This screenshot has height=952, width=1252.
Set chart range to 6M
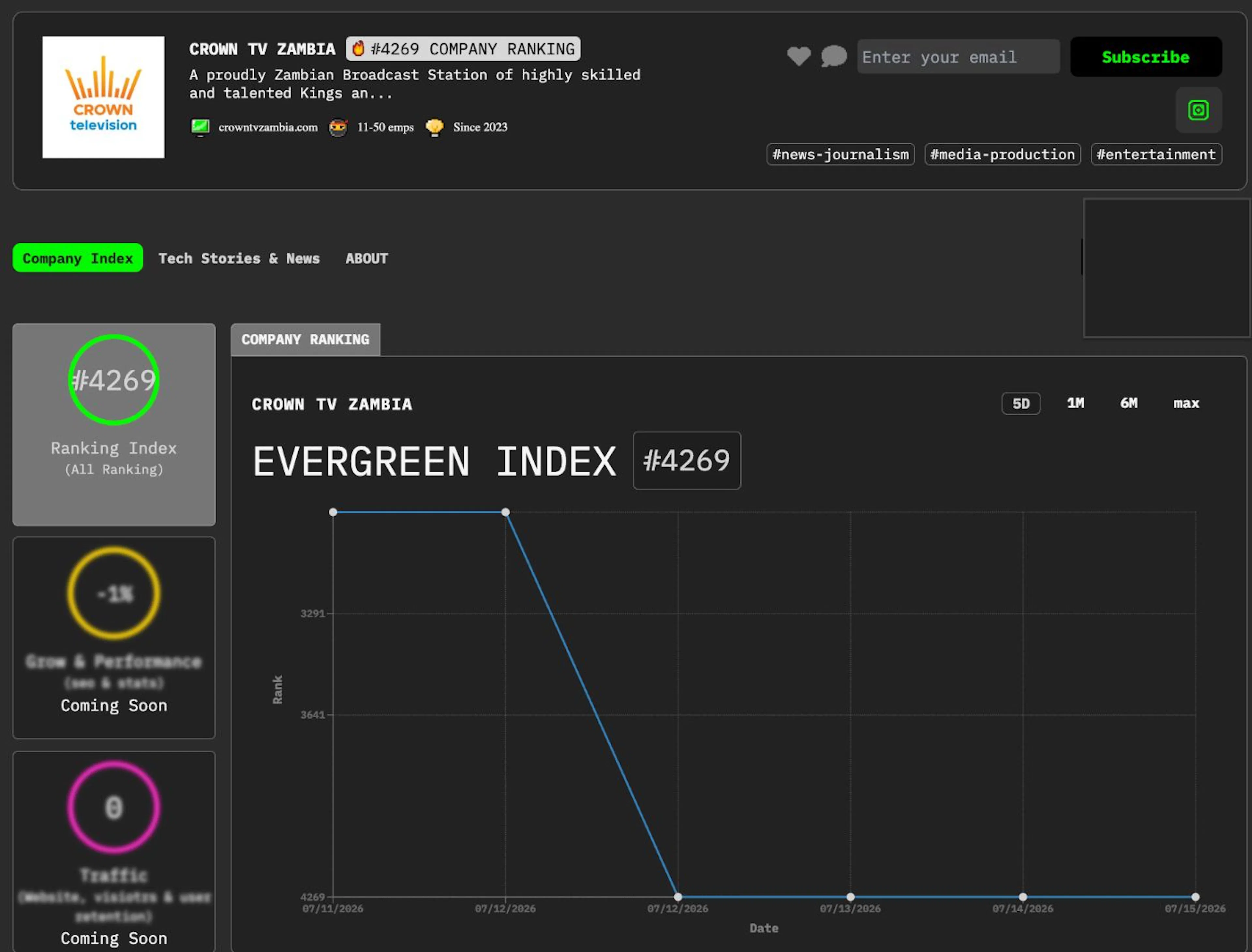(x=1128, y=403)
